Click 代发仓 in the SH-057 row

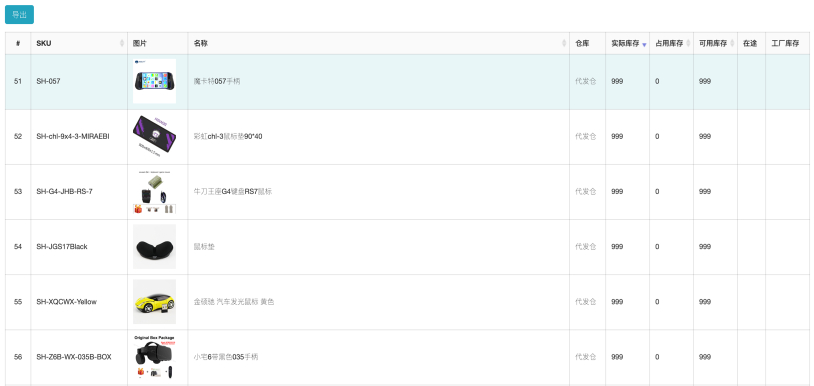tap(586, 81)
